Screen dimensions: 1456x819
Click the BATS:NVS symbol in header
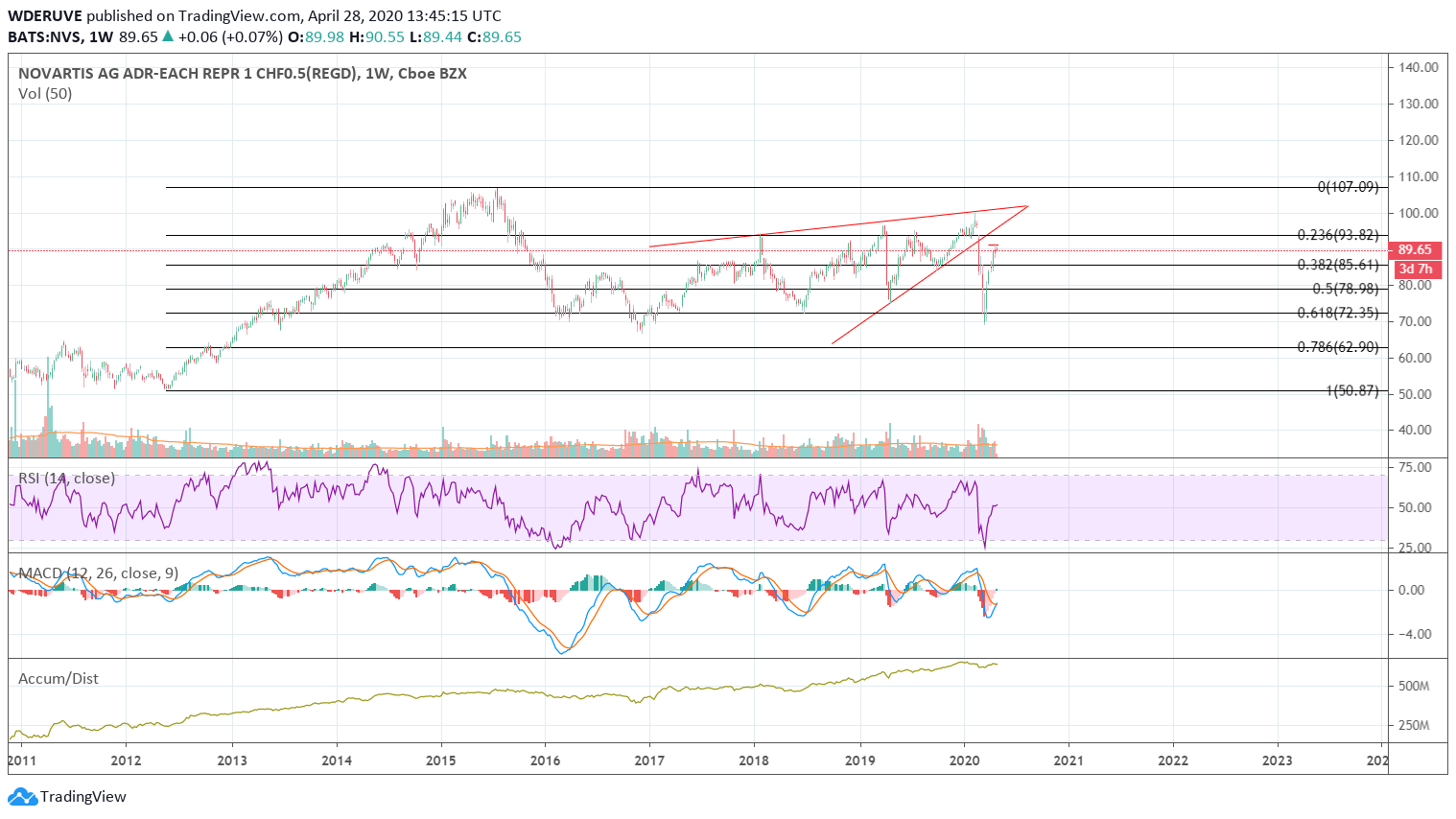(x=44, y=36)
